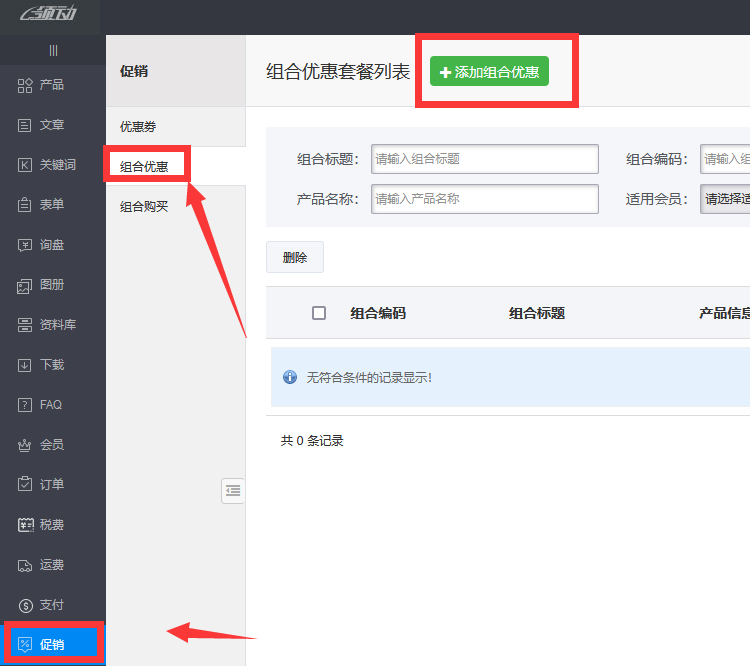The image size is (750, 666).
Task: Open 文章 menu item
Action: (52, 125)
